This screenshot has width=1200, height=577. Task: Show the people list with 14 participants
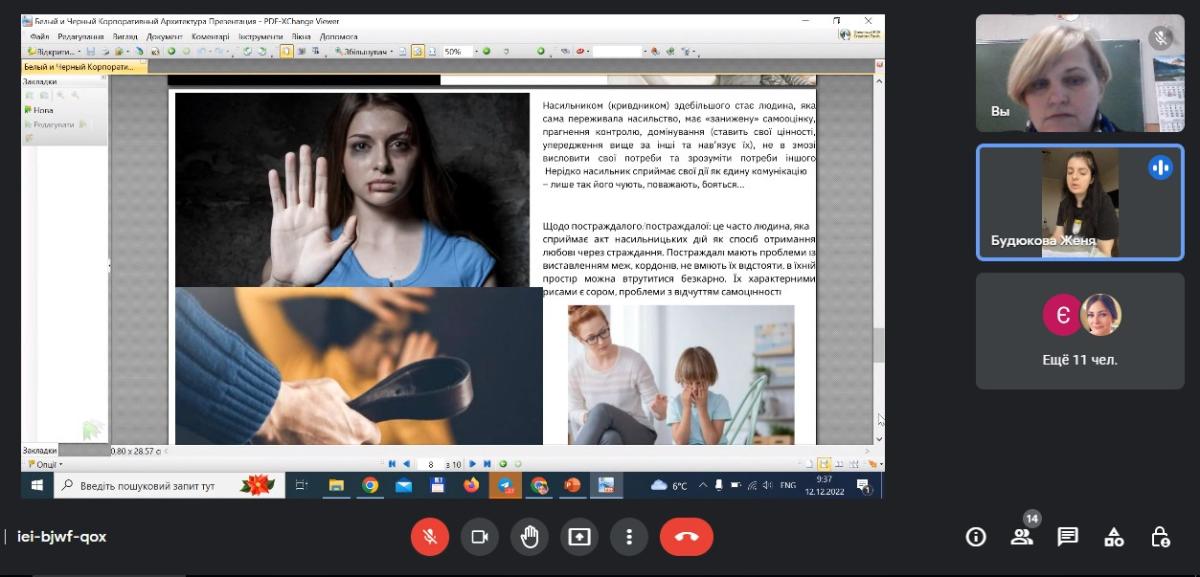1021,537
